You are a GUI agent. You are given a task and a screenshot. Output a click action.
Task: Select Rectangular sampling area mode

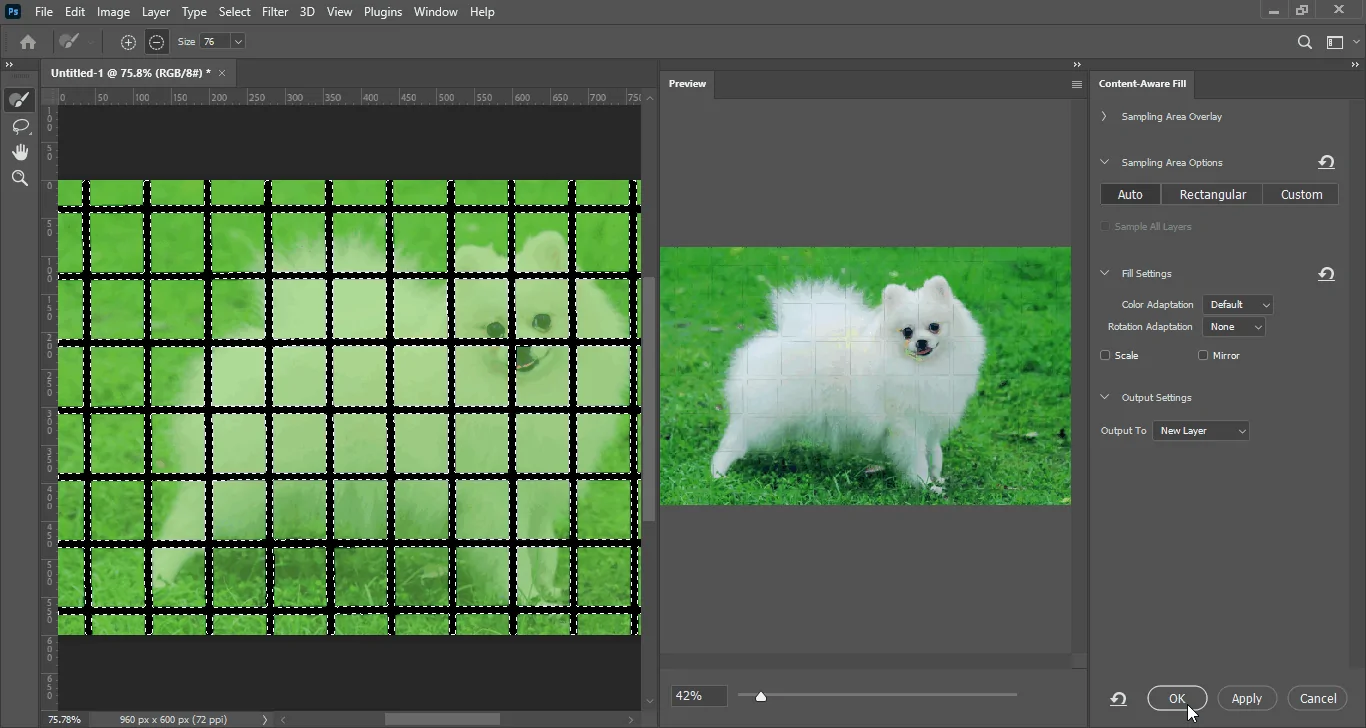[x=1212, y=194]
